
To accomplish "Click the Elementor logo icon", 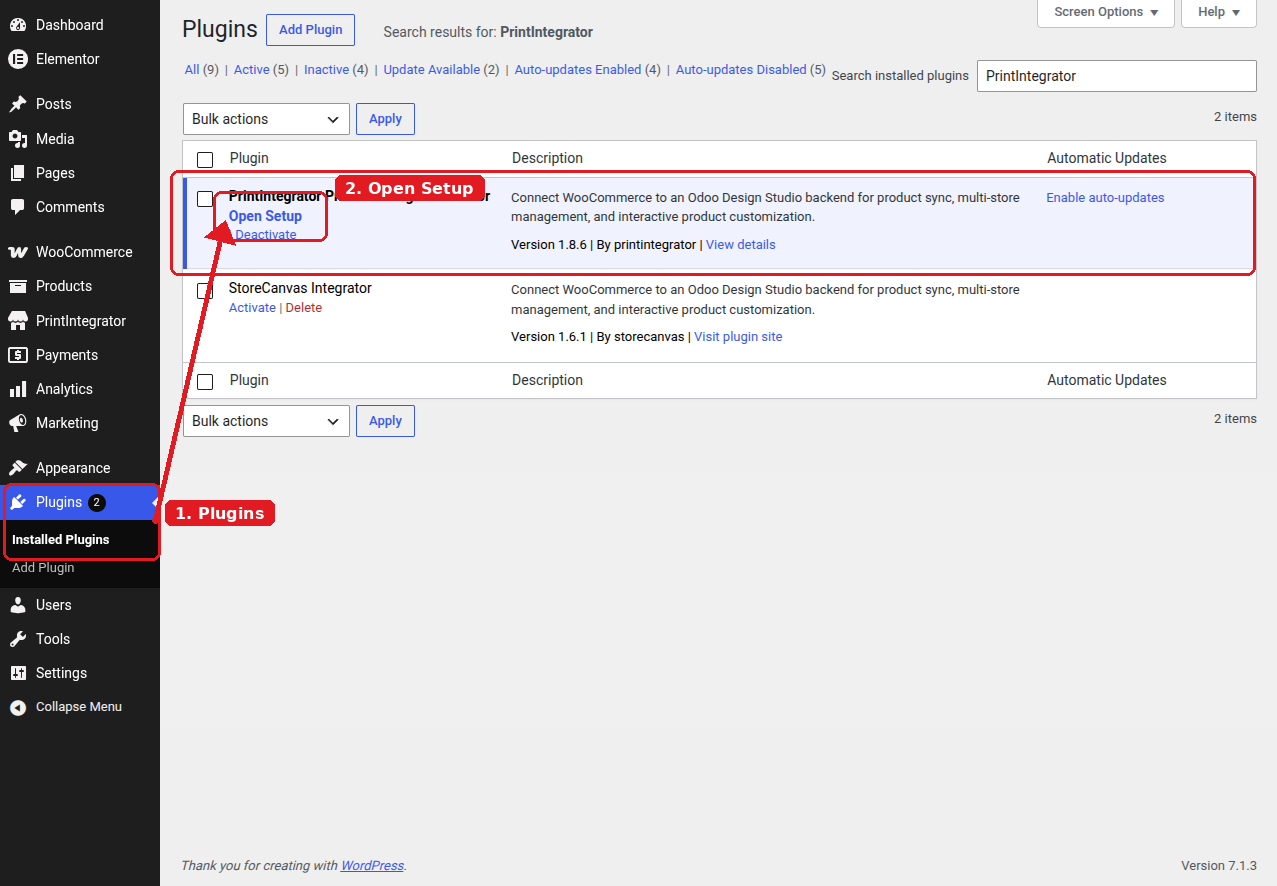I will click(x=18, y=59).
